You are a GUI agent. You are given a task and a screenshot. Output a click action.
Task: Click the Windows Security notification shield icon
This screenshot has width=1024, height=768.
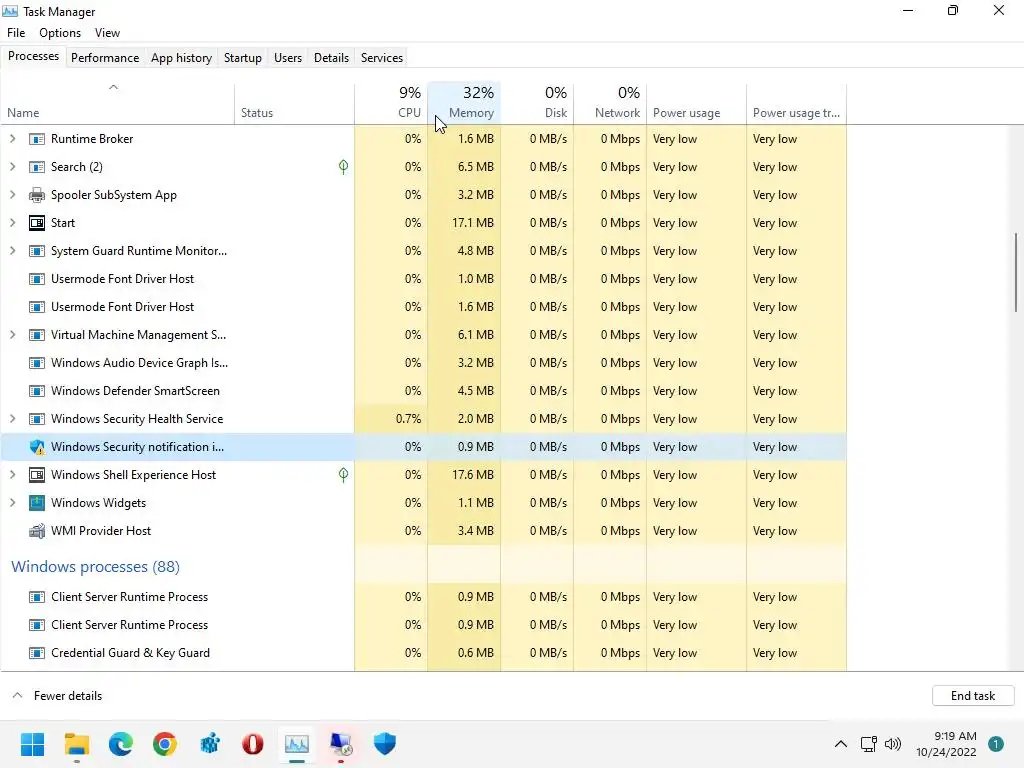(37, 447)
